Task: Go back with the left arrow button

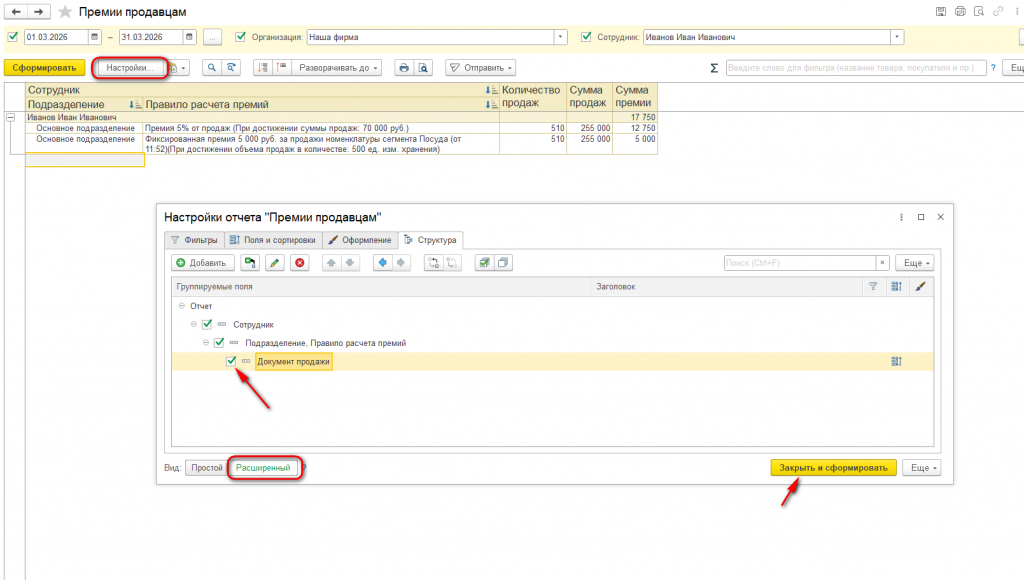Action: (x=16, y=12)
